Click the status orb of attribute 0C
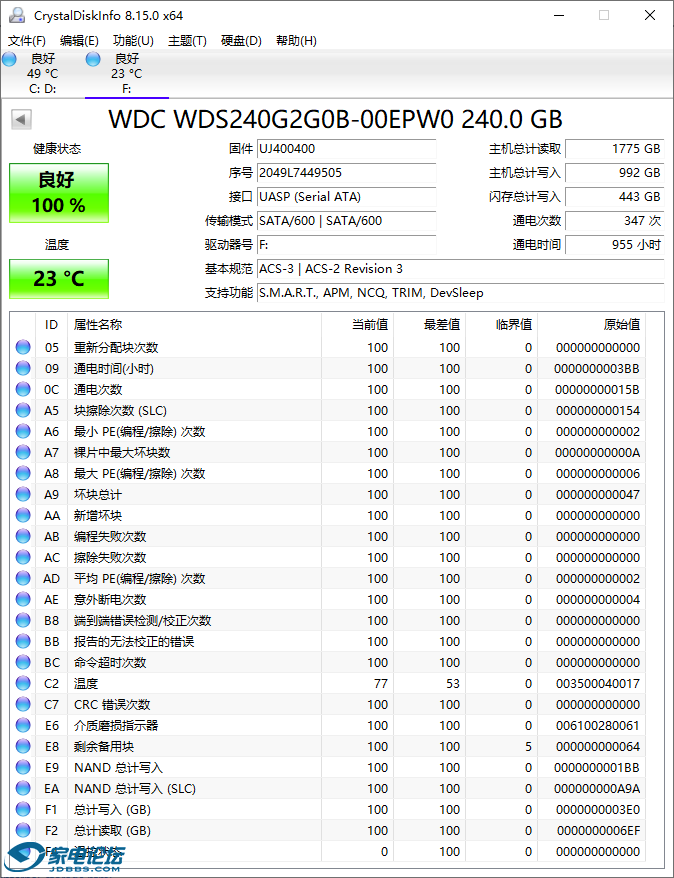This screenshot has width=674, height=878. [x=23, y=390]
